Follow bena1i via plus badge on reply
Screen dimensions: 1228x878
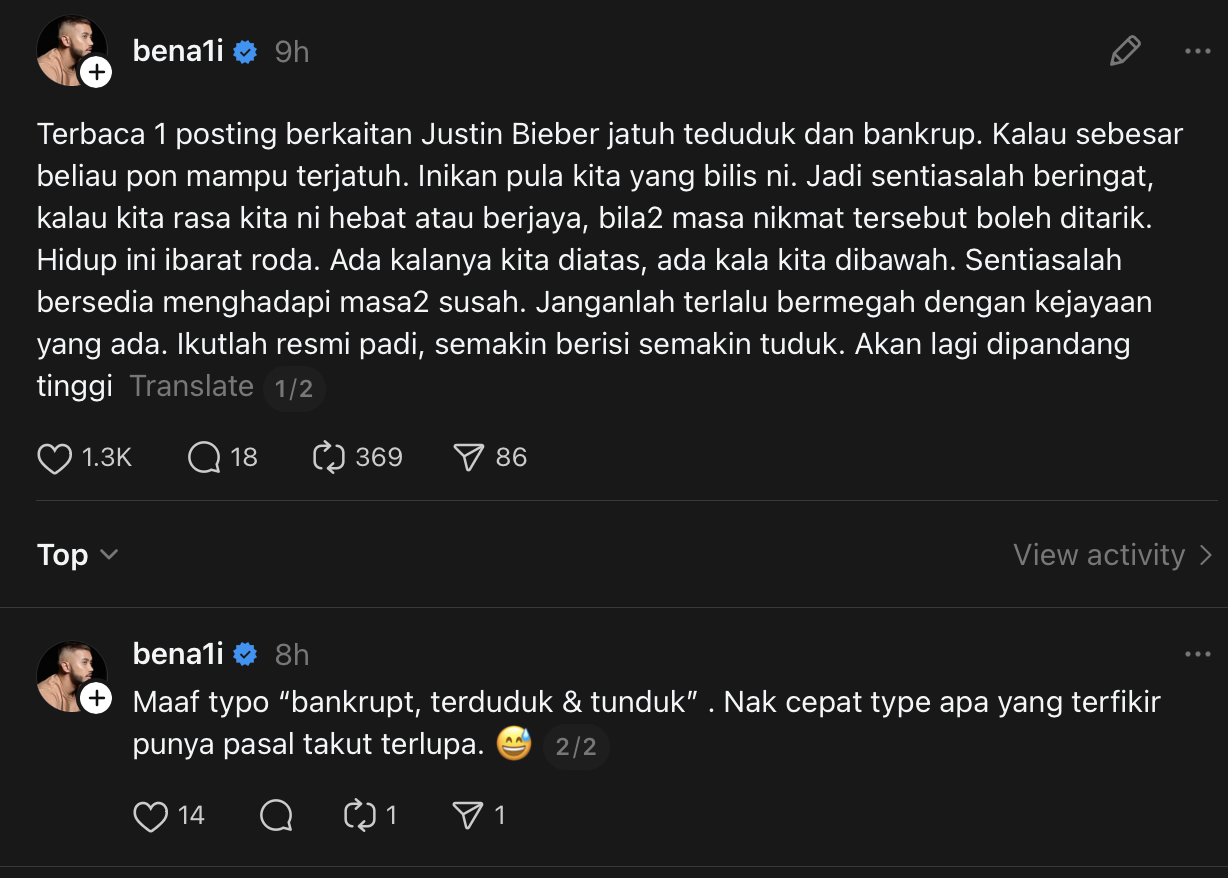coord(96,698)
